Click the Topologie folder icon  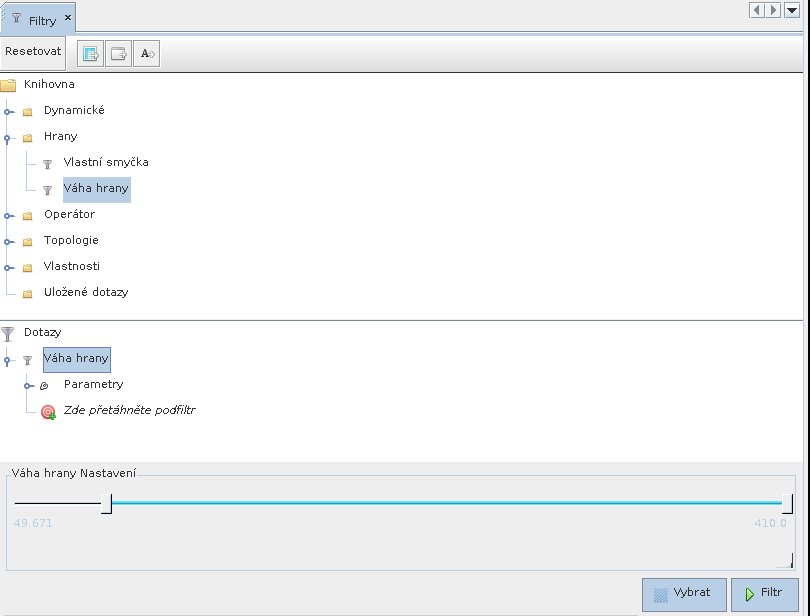(x=27, y=242)
